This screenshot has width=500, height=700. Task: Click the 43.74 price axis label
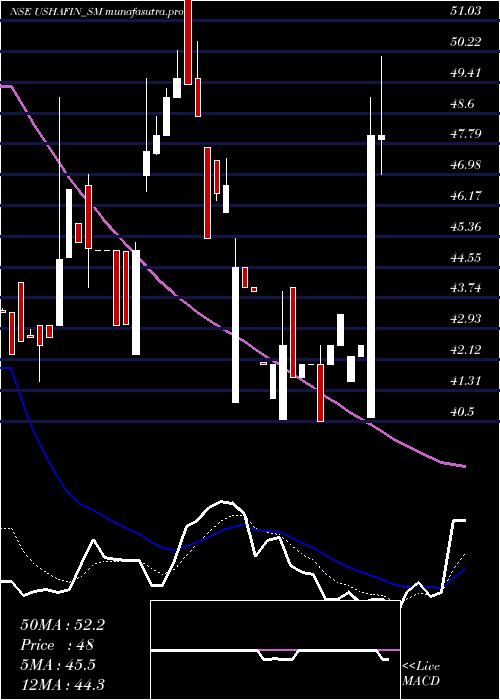pos(465,288)
